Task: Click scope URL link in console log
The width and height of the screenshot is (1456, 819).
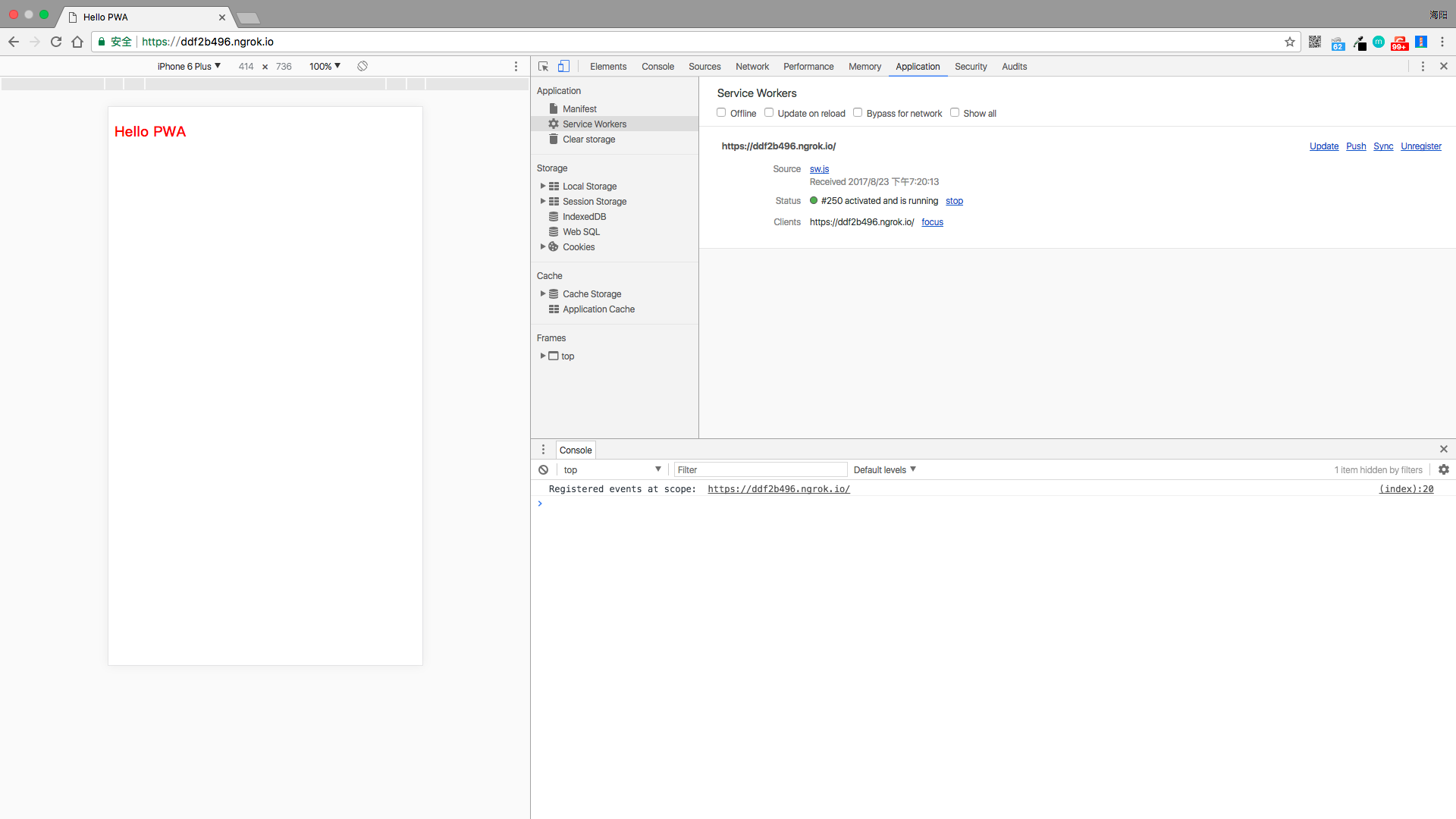Action: 779,488
